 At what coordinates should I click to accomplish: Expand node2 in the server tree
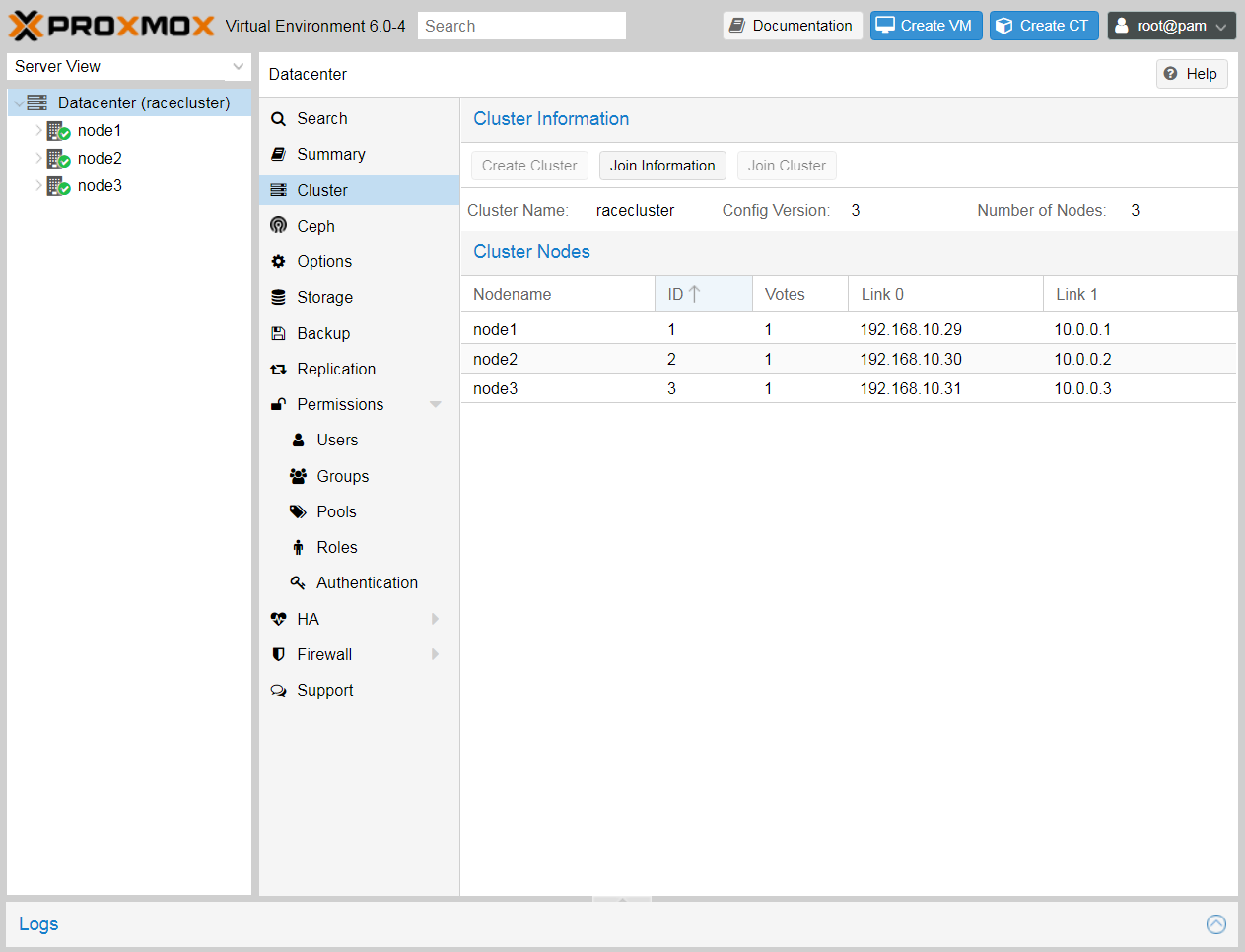click(x=38, y=158)
